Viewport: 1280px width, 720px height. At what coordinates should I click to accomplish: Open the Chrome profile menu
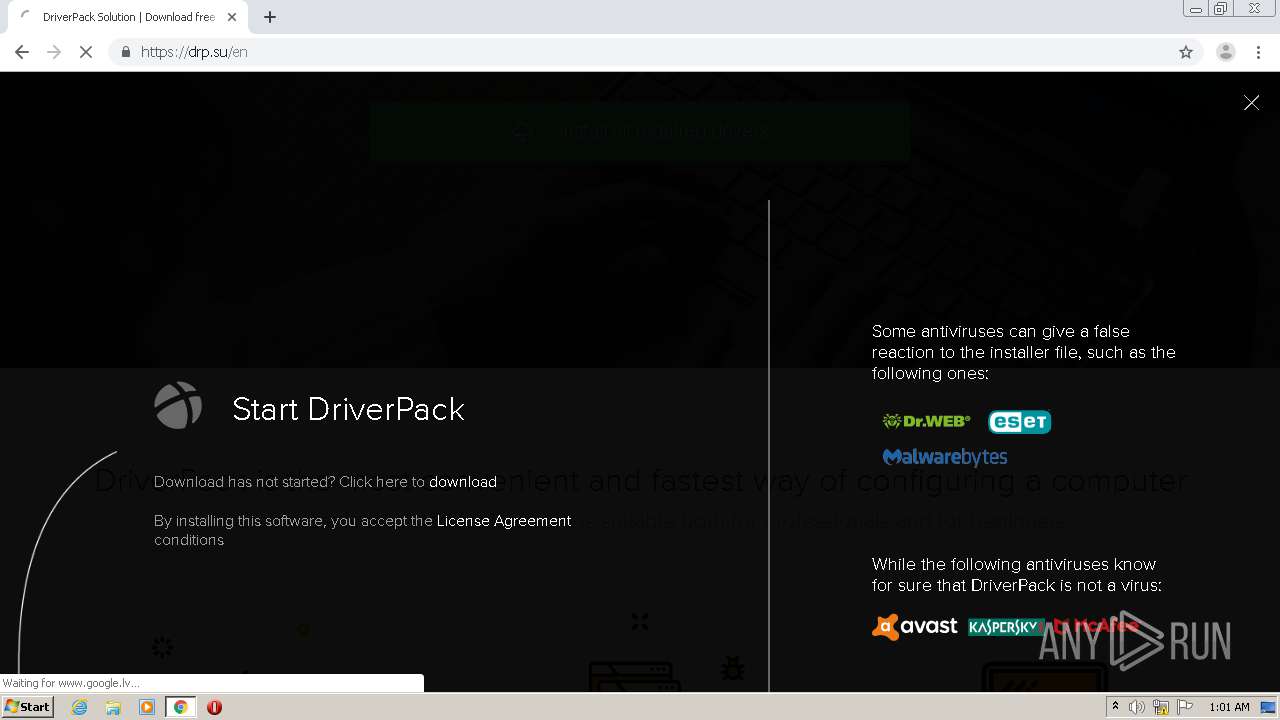1226,52
